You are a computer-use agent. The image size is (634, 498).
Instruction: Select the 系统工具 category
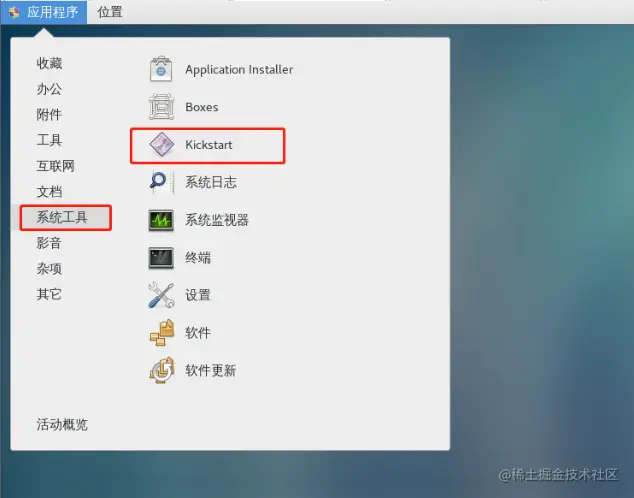[x=66, y=217]
